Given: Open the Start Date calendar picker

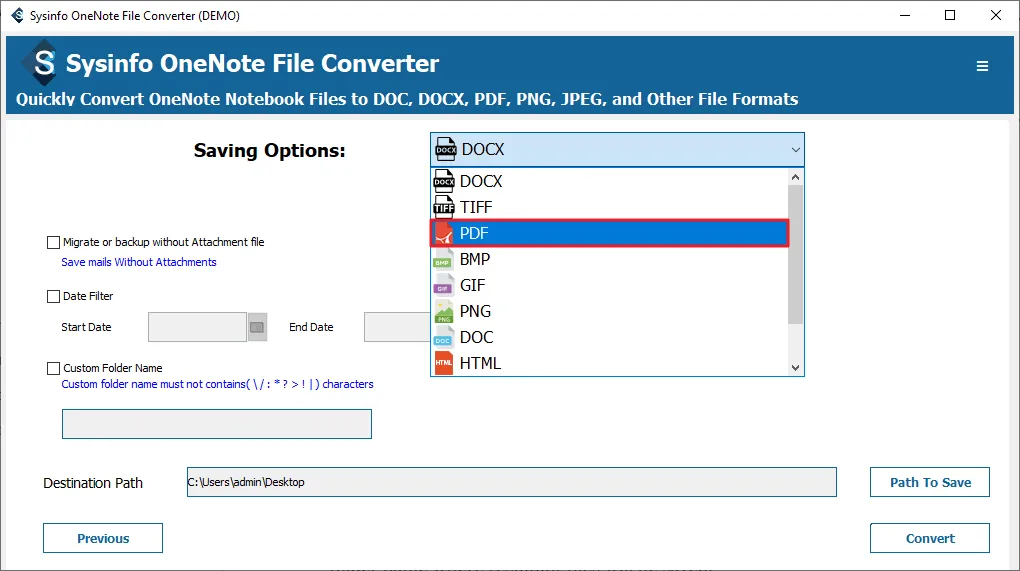Looking at the screenshot, I should (x=257, y=327).
